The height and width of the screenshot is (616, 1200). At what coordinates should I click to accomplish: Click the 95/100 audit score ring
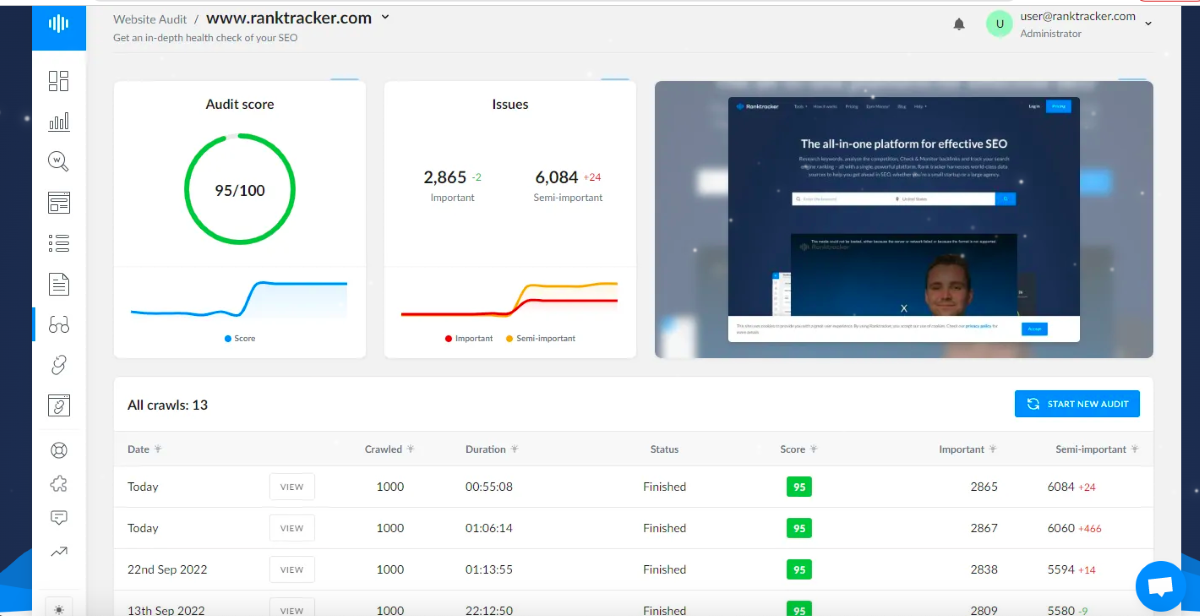(x=240, y=190)
